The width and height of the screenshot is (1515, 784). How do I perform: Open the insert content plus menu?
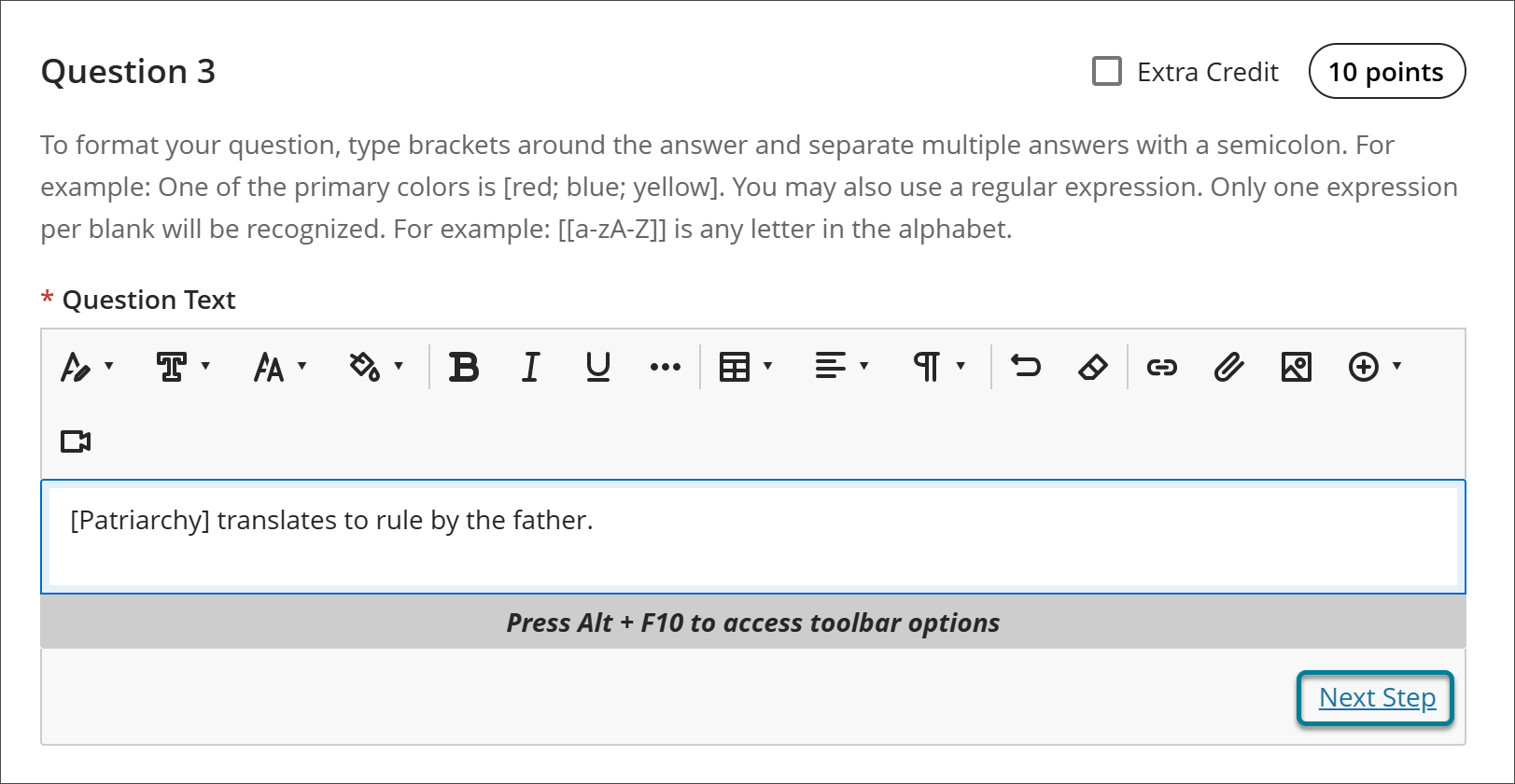[x=1375, y=367]
